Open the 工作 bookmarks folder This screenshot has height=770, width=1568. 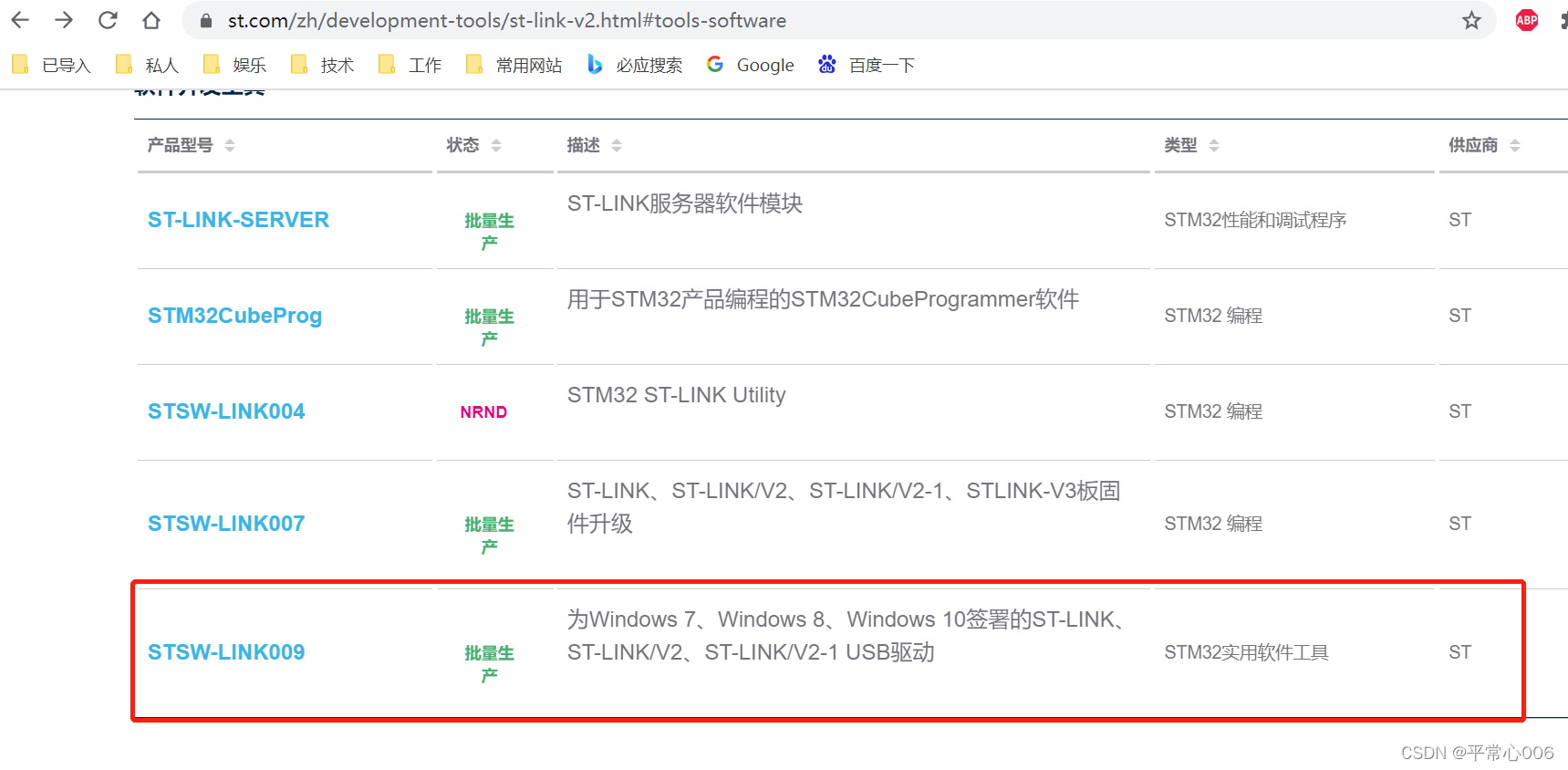click(x=410, y=65)
